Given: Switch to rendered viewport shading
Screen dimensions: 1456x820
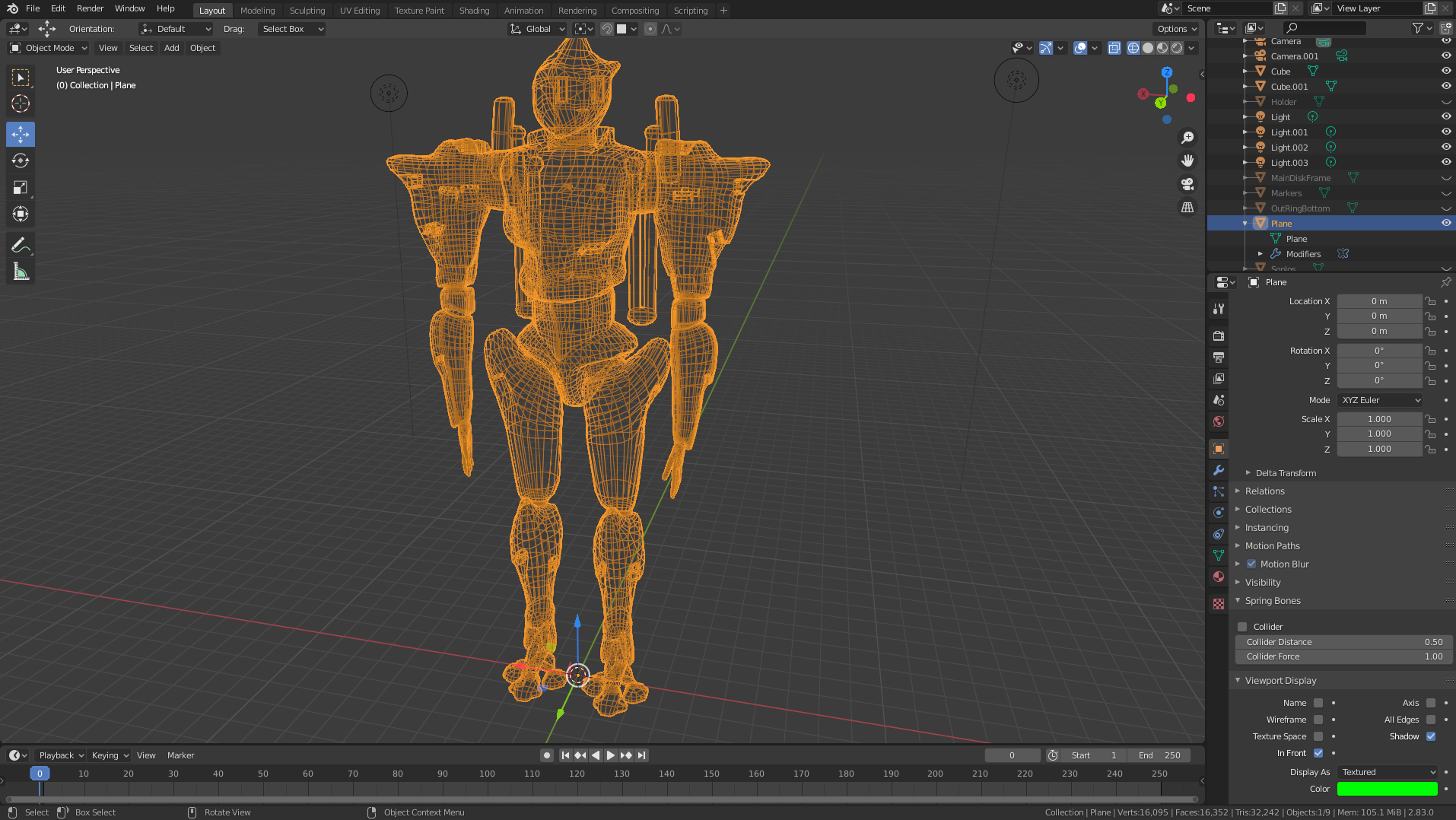Looking at the screenshot, I should pyautogui.click(x=1177, y=48).
